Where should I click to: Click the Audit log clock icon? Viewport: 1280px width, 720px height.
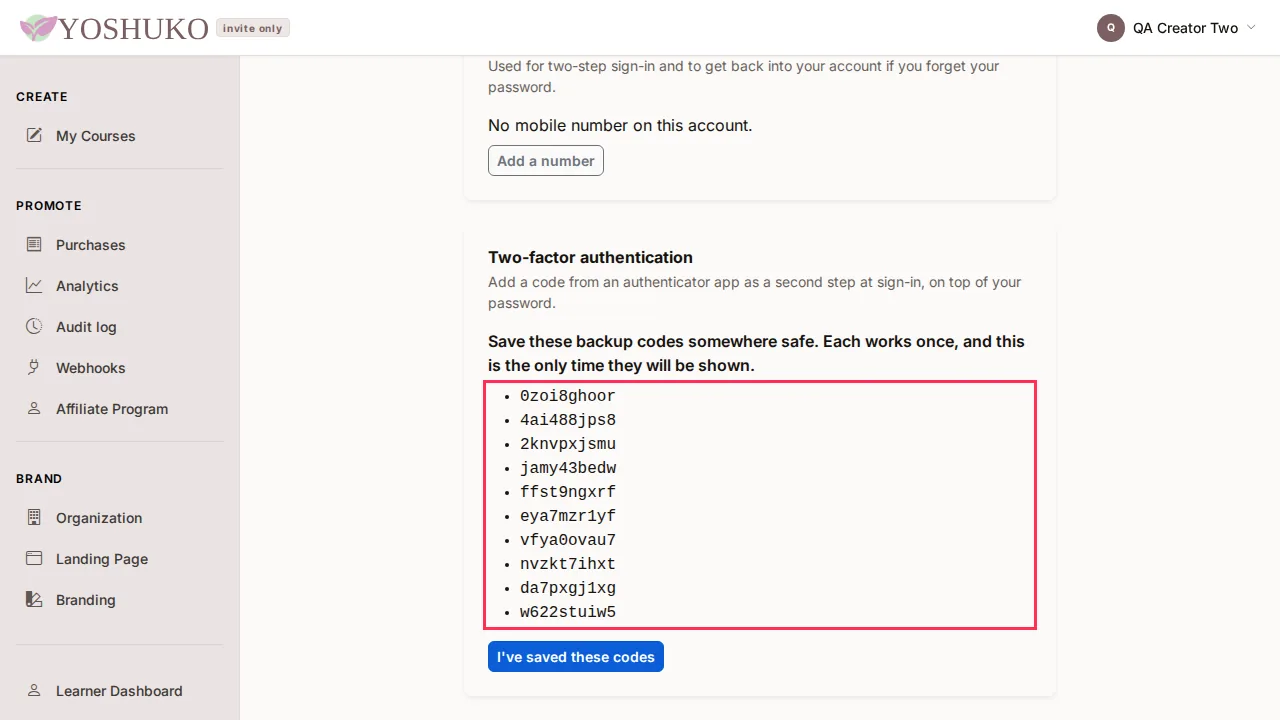[x=34, y=326]
